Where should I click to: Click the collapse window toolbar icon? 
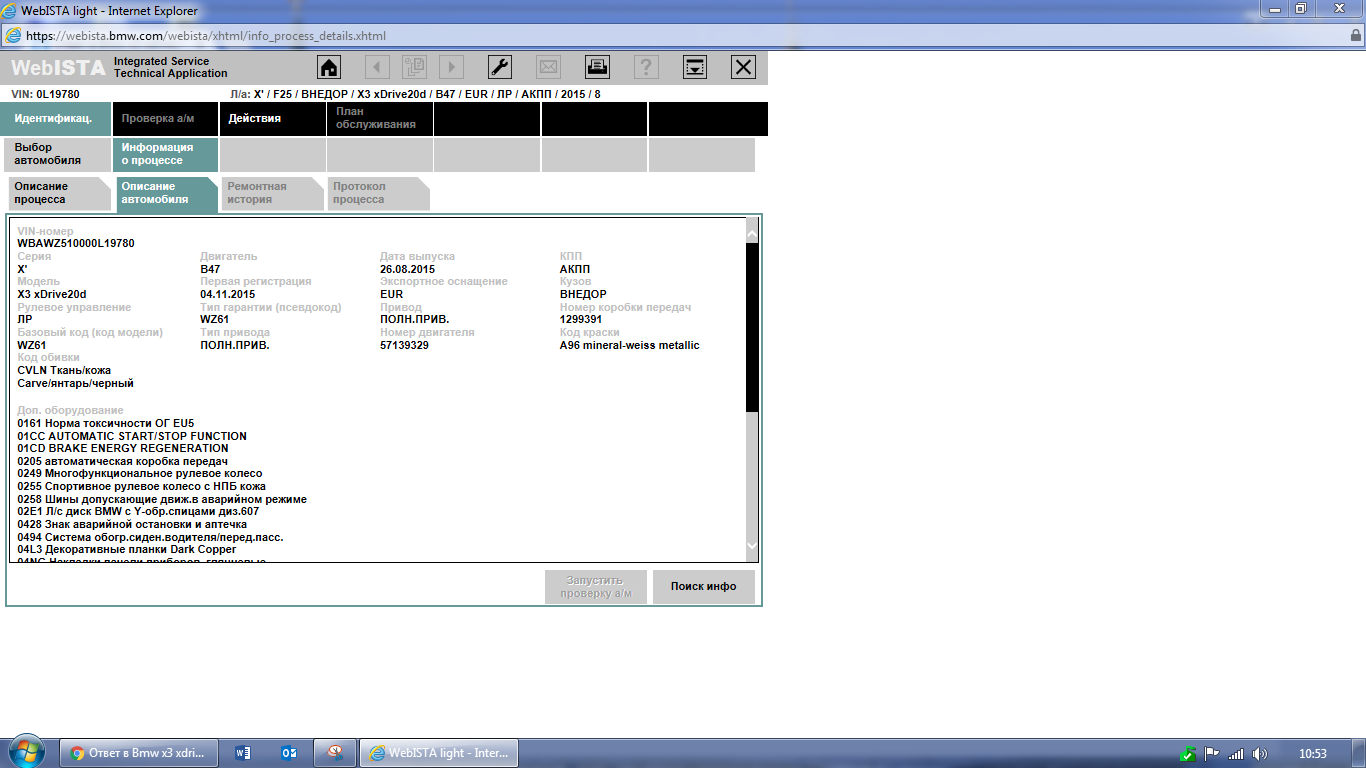tap(695, 67)
